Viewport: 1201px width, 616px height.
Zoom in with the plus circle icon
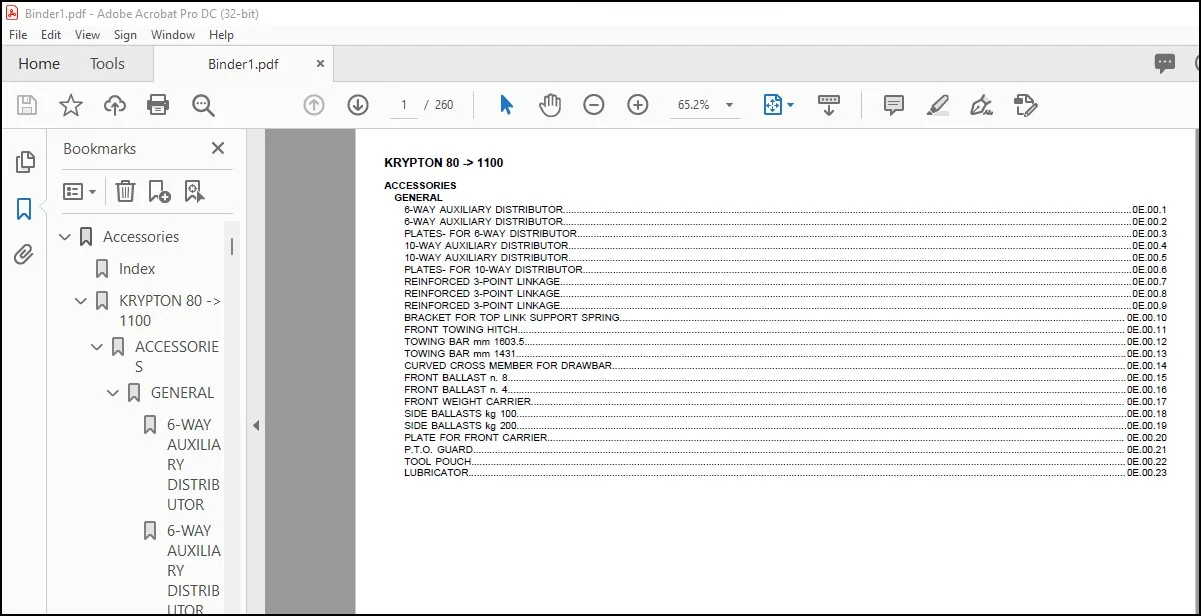(x=638, y=105)
